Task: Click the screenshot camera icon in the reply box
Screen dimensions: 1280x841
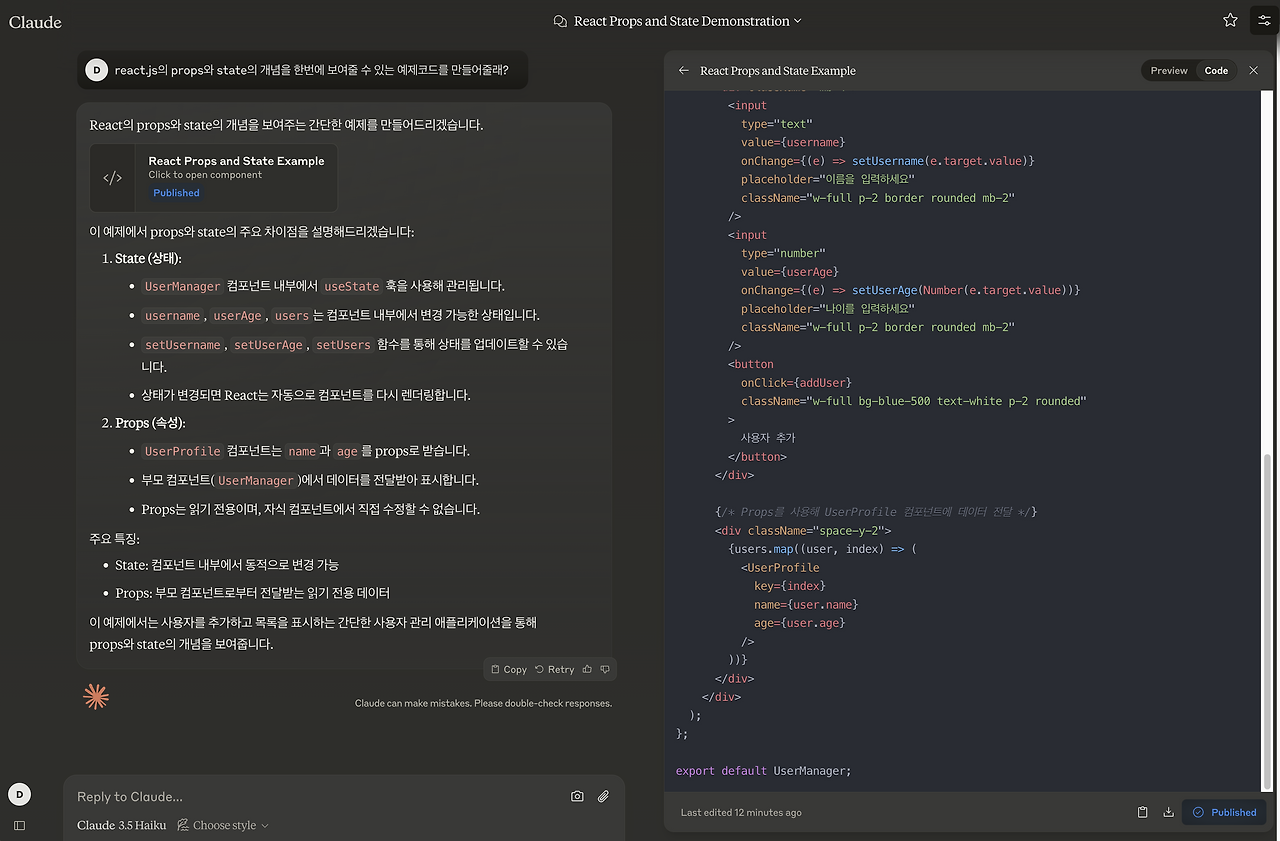Action: click(577, 796)
